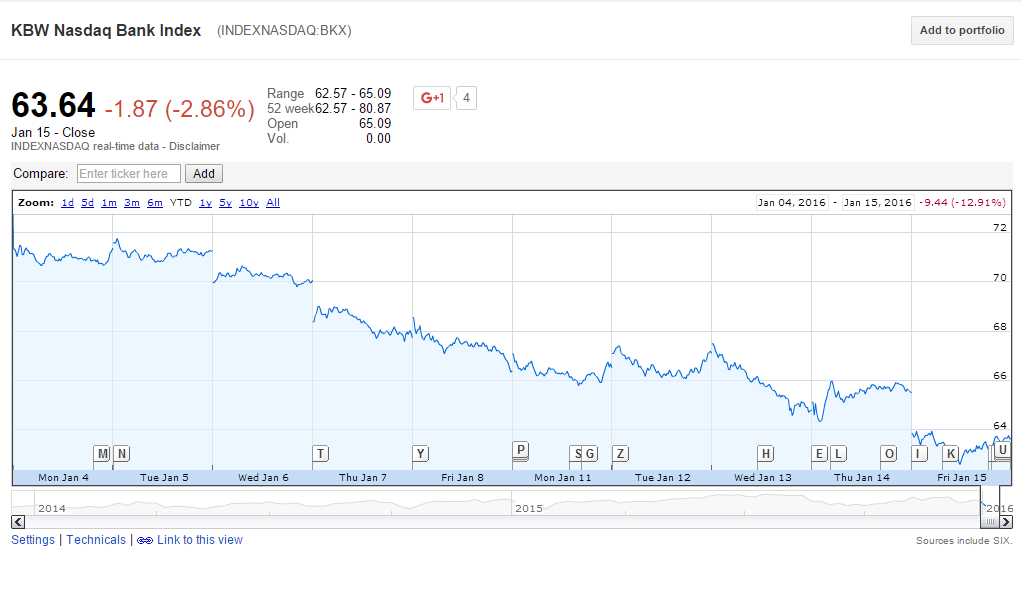Screen dimensions: 1022x598
Task: Click the Sources include SIX. text
Action: (x=964, y=541)
